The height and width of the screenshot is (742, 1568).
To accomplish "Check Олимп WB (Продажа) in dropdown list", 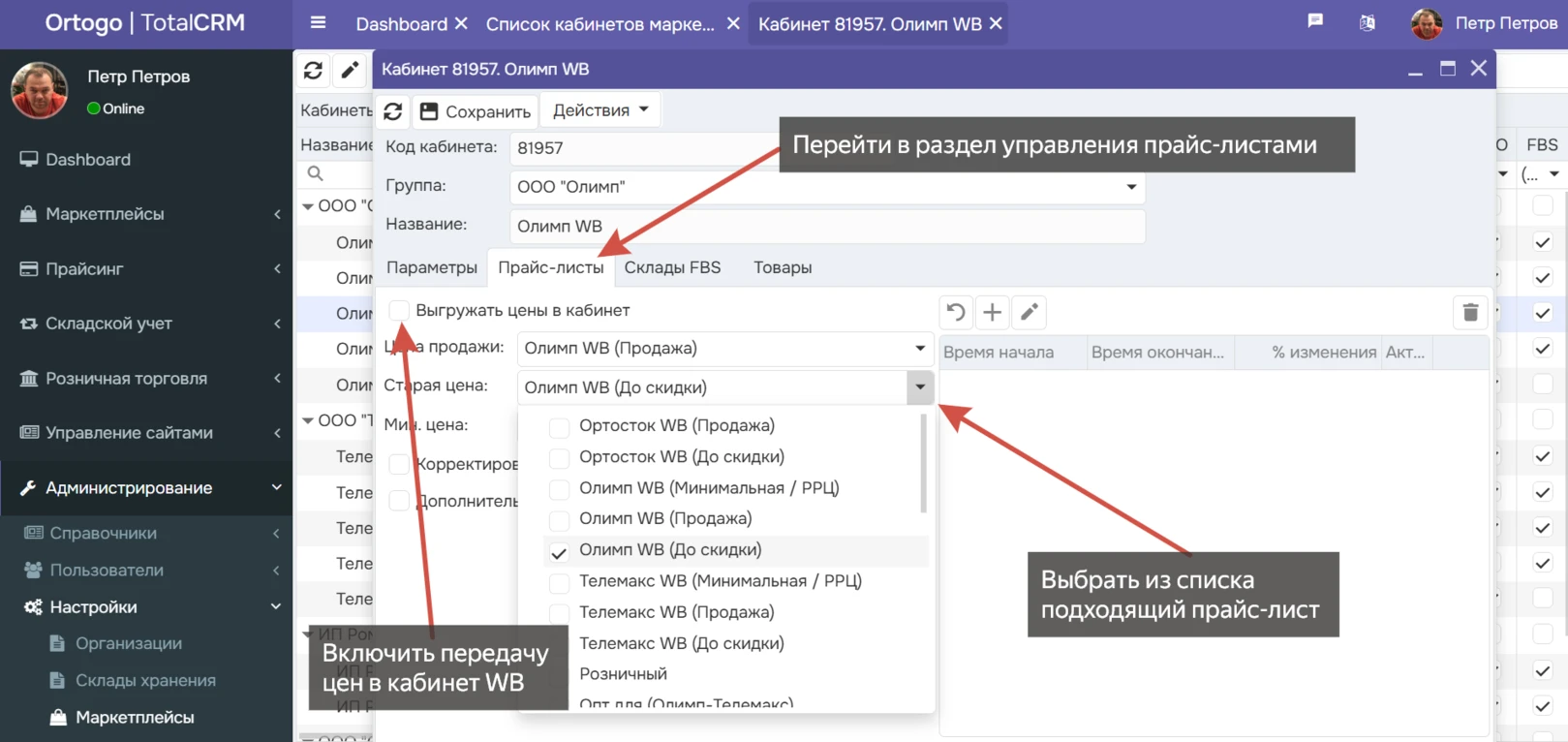I will pyautogui.click(x=559, y=519).
